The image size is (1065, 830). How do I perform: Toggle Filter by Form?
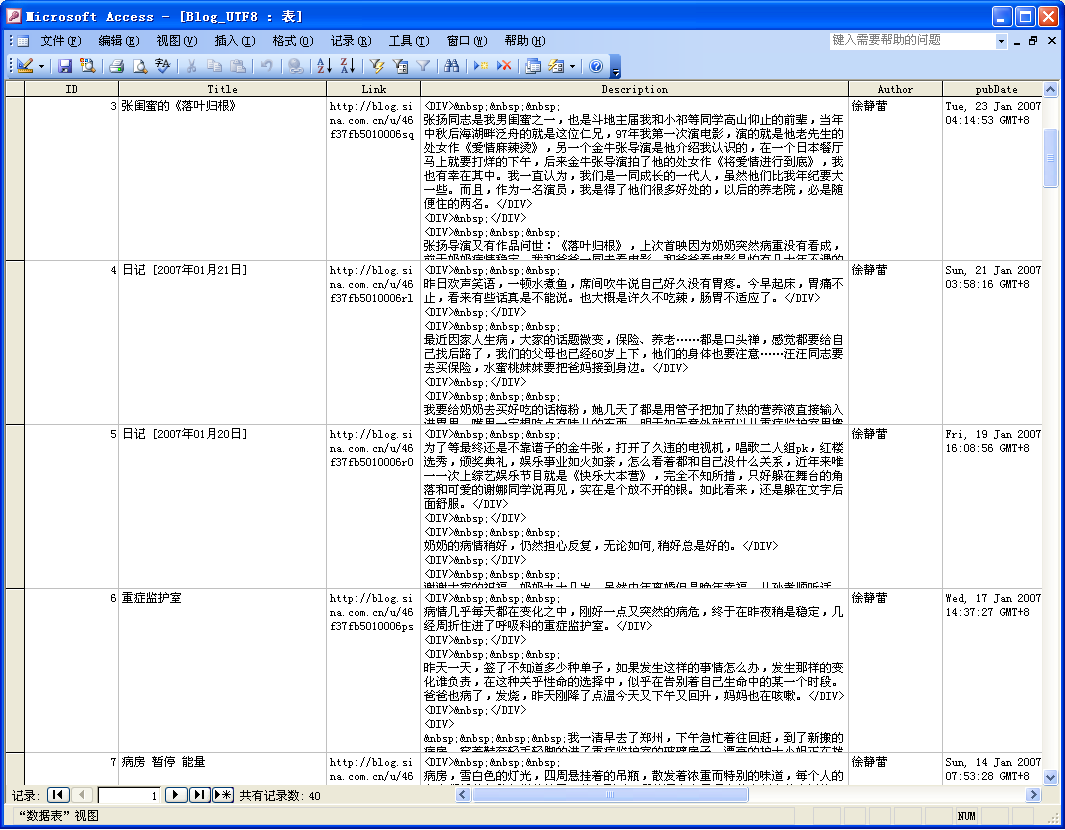tap(400, 66)
